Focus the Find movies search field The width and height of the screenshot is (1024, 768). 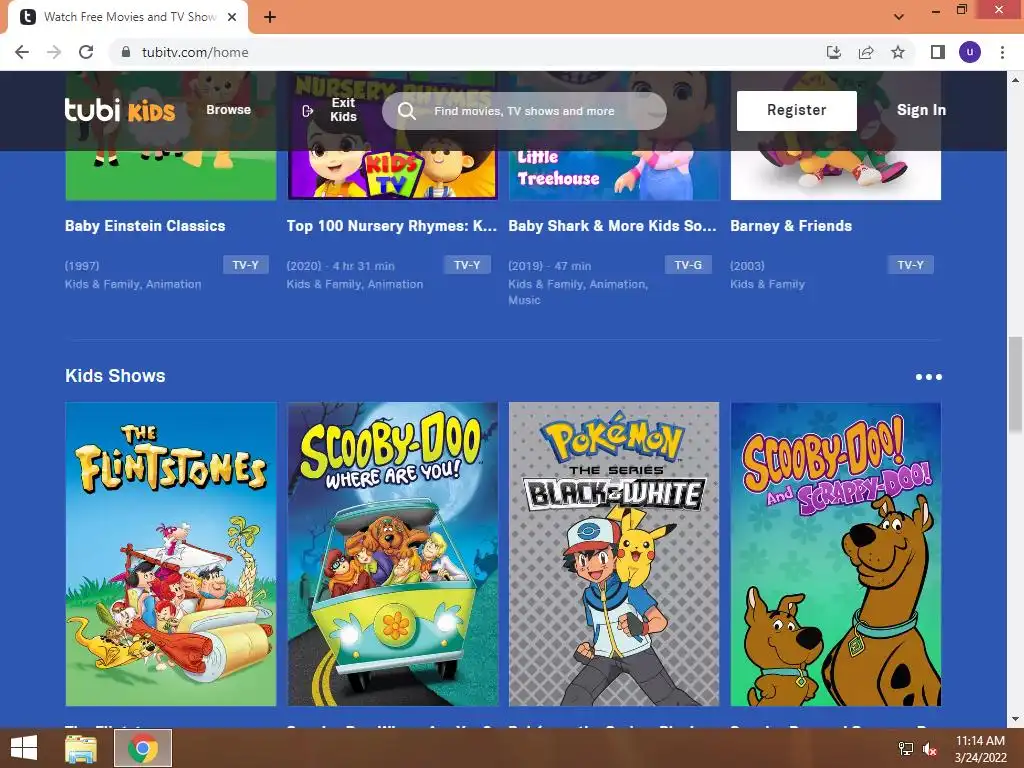coord(524,111)
